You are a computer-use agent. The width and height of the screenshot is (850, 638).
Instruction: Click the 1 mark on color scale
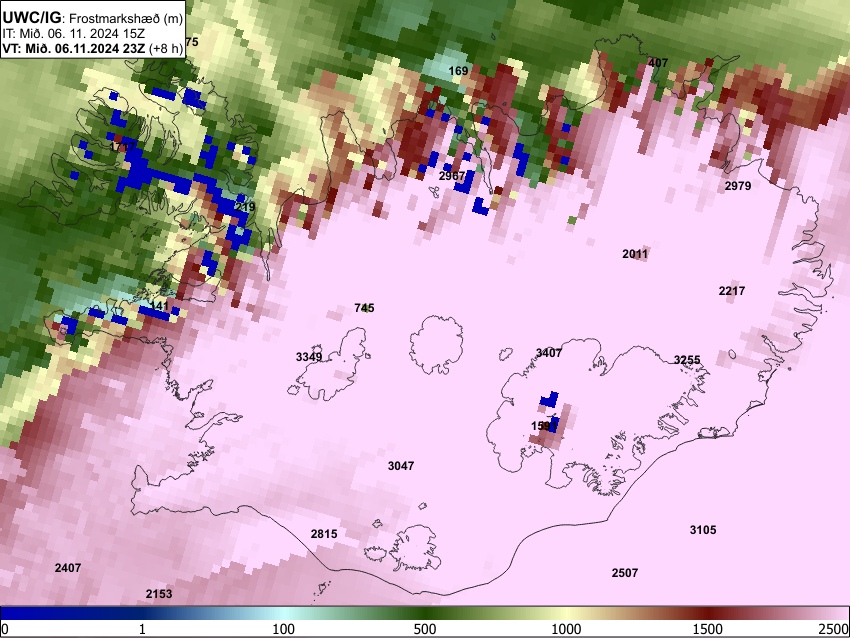point(142,629)
